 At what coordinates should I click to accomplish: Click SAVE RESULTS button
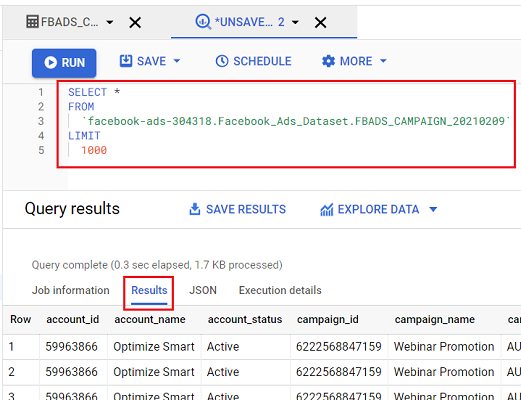(x=237, y=209)
